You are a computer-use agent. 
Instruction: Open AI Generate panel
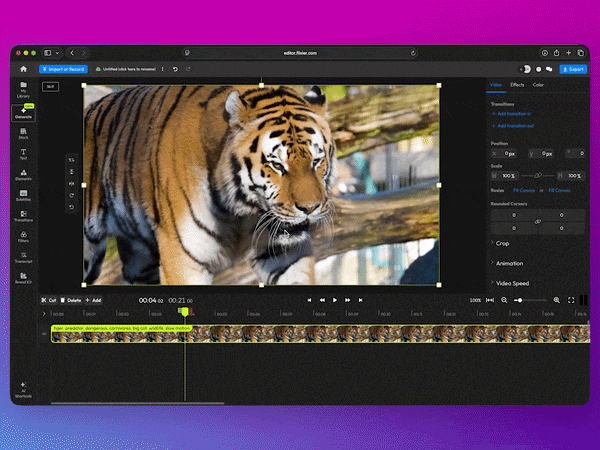(x=22, y=112)
